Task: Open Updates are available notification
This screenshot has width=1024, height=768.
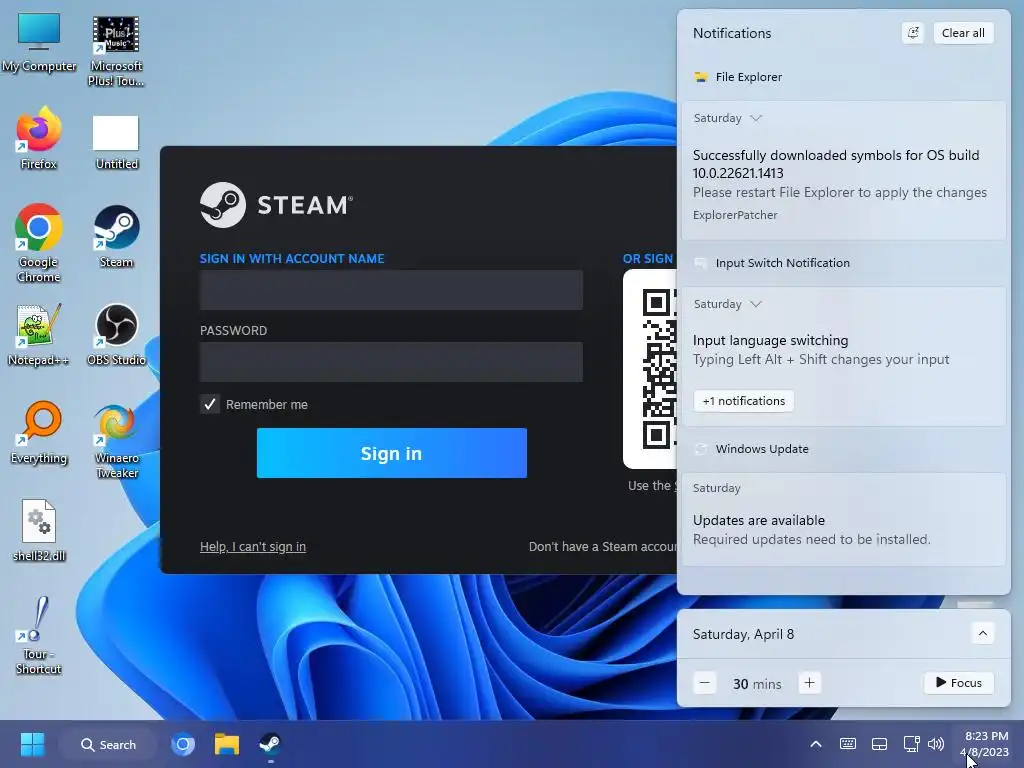Action: [x=844, y=520]
